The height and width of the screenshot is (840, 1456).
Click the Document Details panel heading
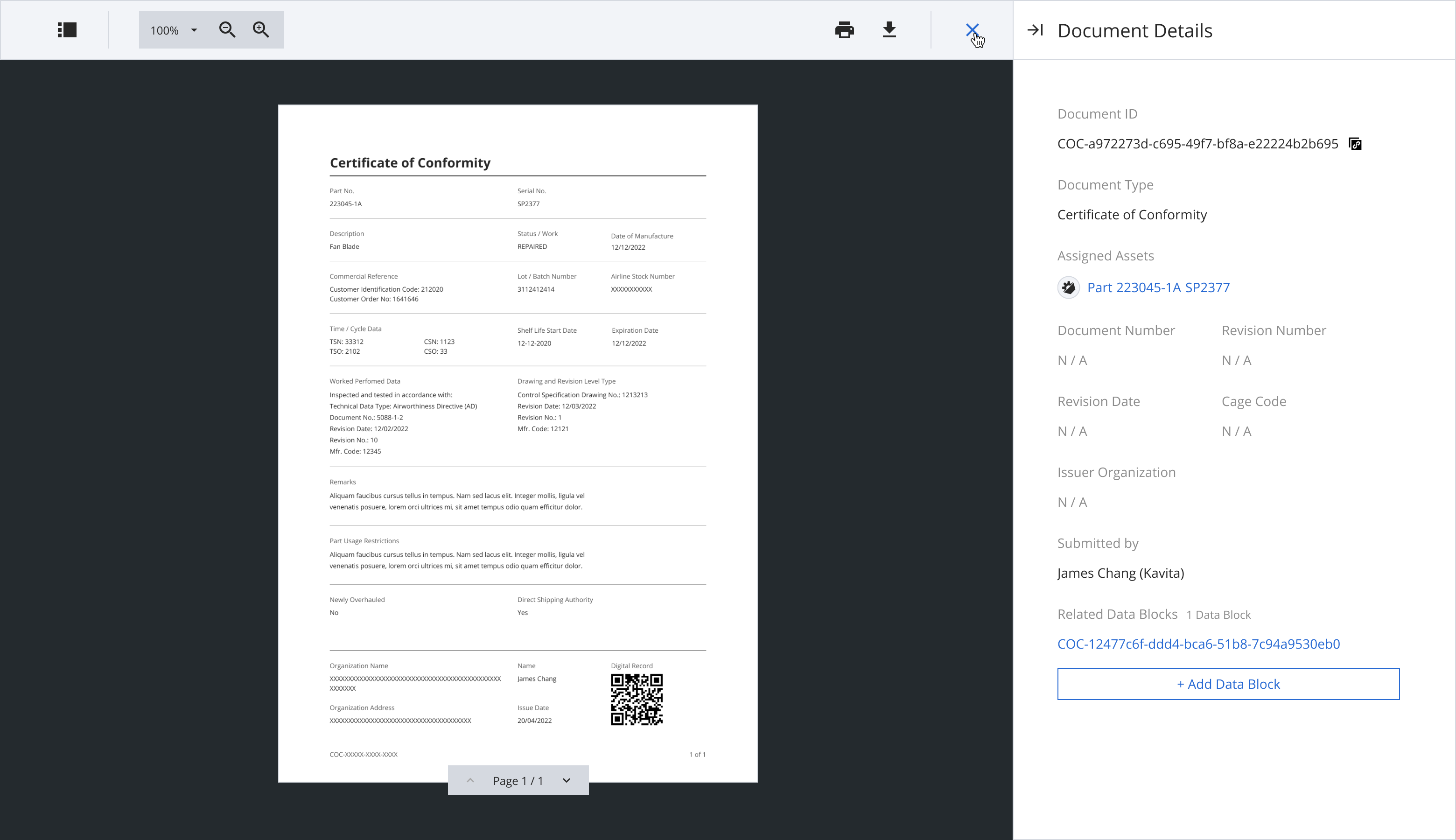point(1134,31)
